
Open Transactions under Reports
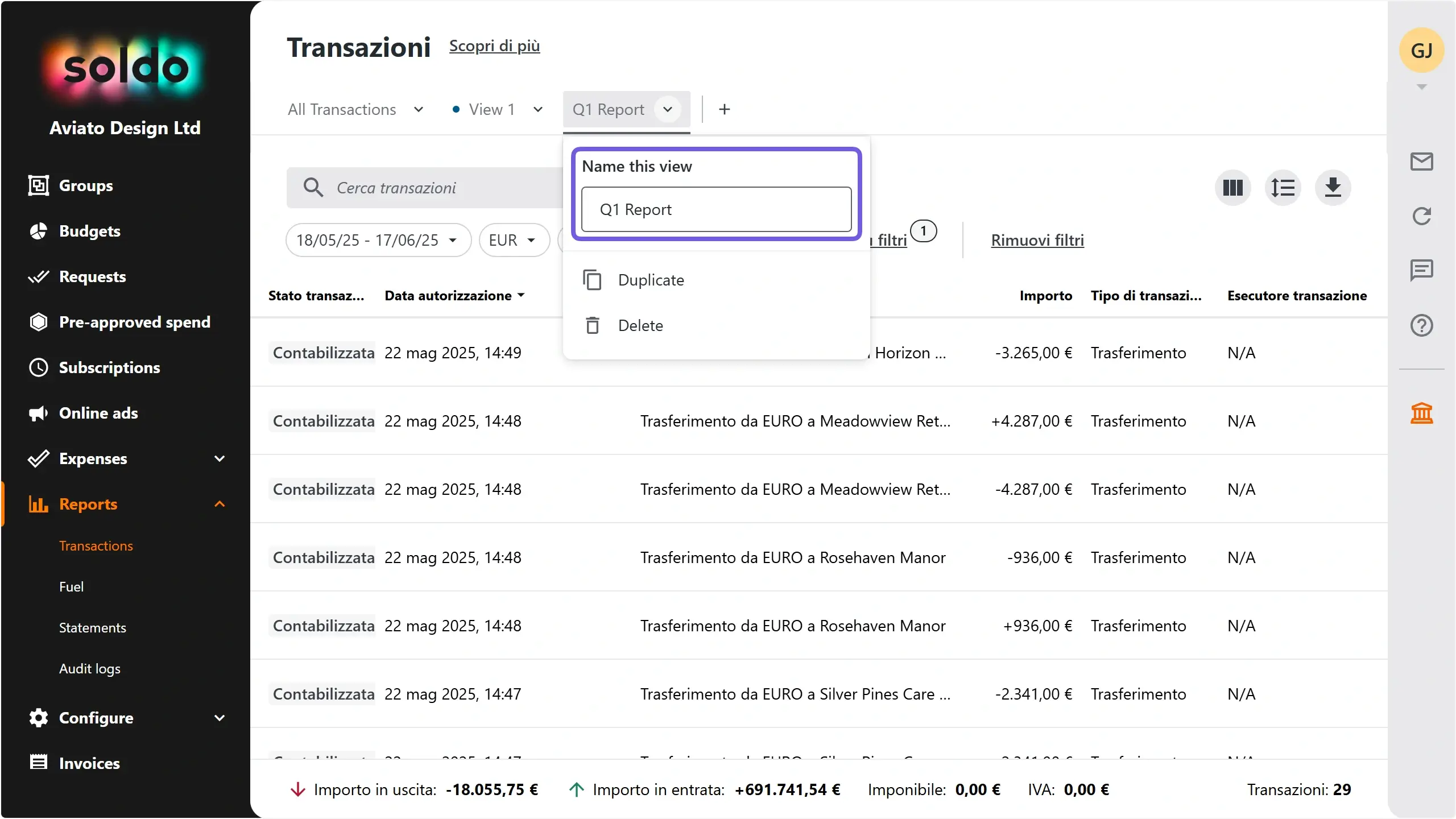[x=96, y=545]
